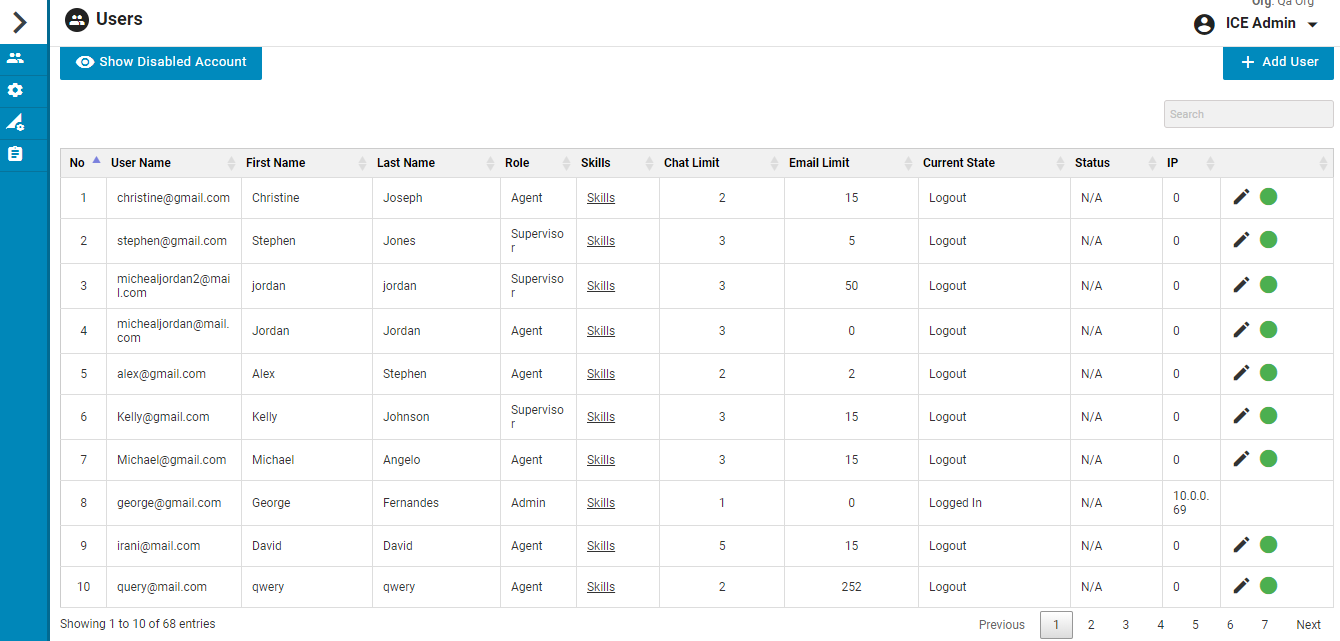
Task: Go to page 2 of the users table
Action: click(x=1091, y=625)
